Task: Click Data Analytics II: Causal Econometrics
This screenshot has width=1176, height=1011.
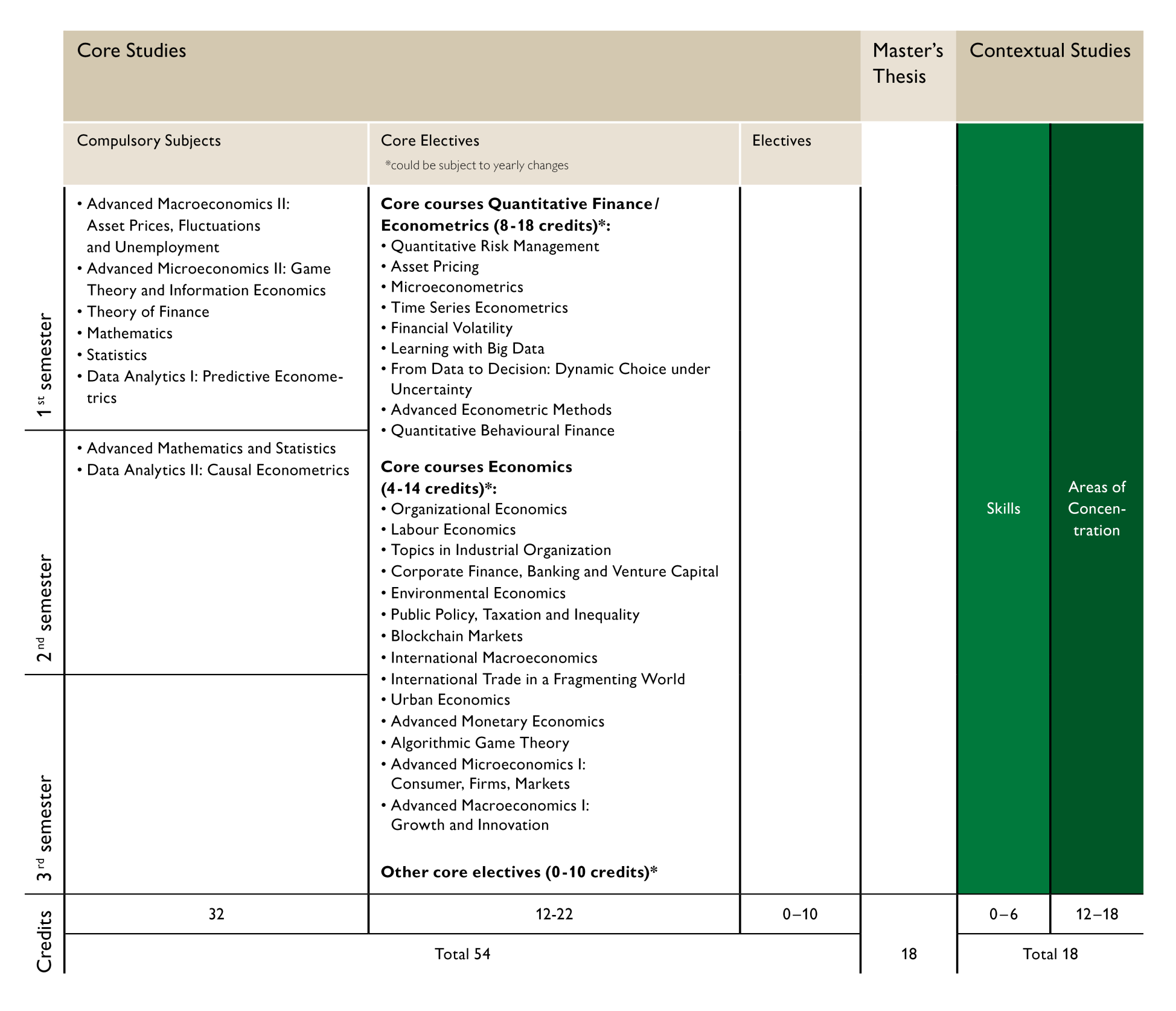Action: coord(218,470)
